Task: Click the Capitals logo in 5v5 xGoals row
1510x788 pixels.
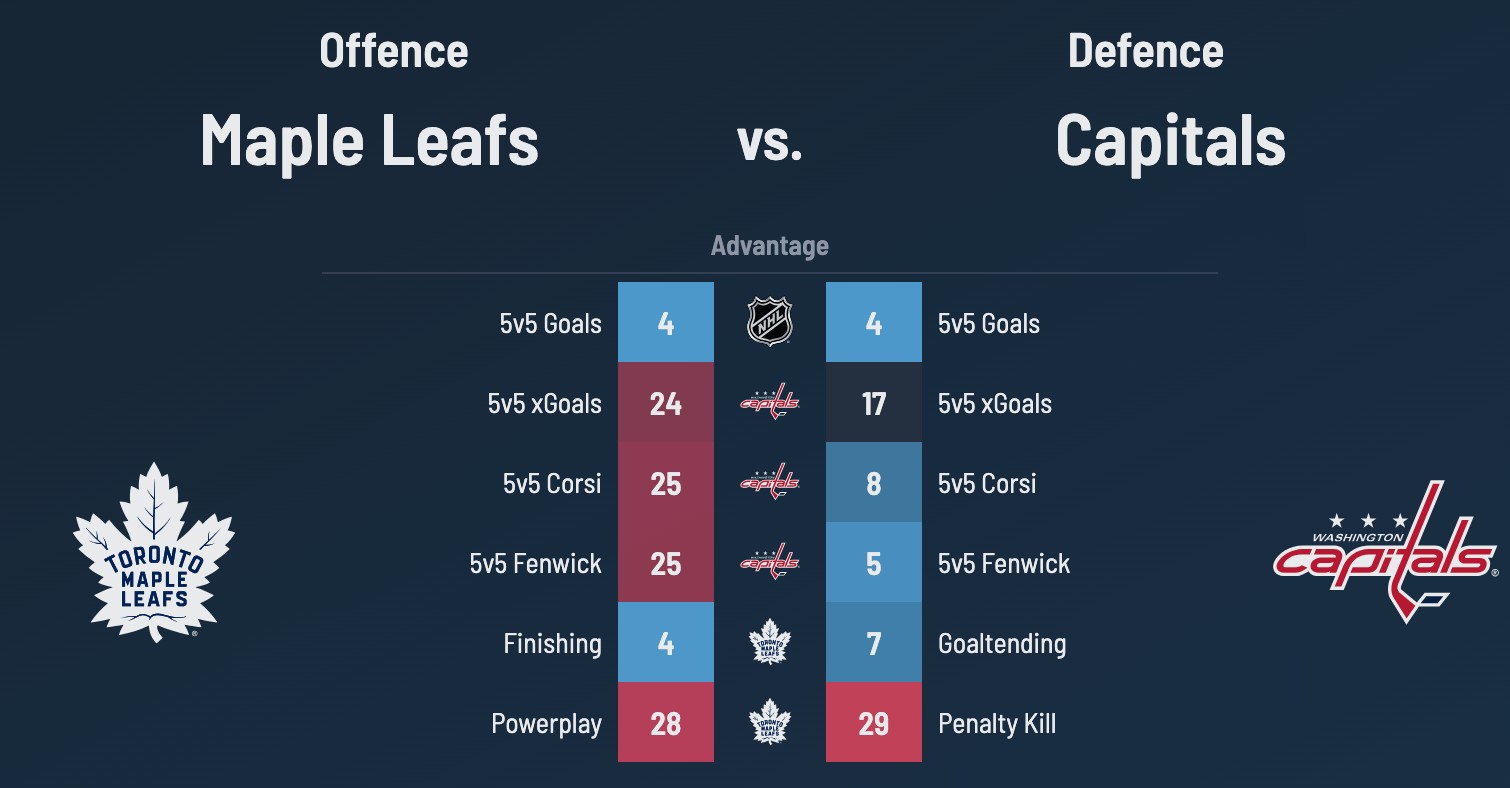Action: [x=770, y=402]
